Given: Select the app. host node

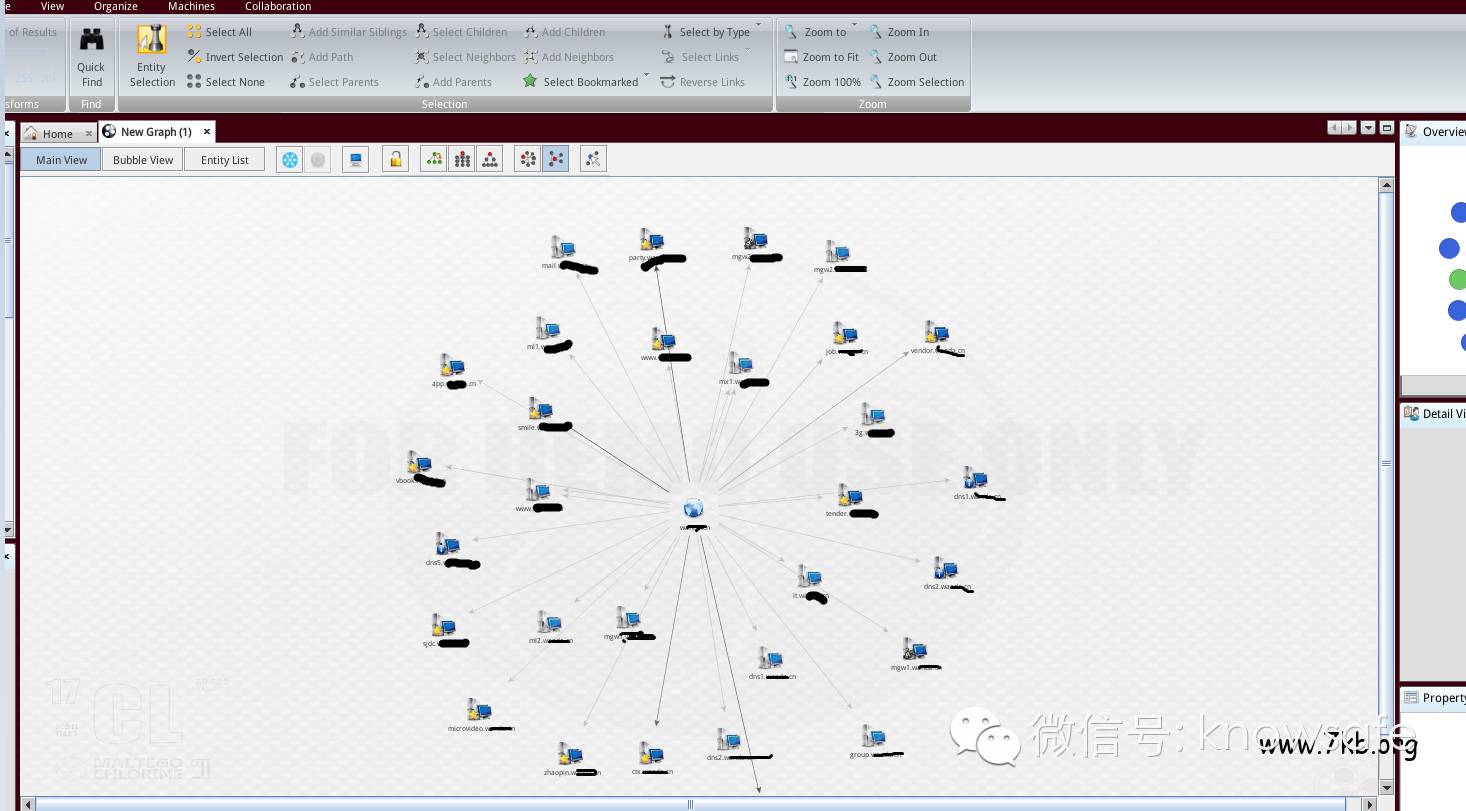Looking at the screenshot, I should click(452, 366).
